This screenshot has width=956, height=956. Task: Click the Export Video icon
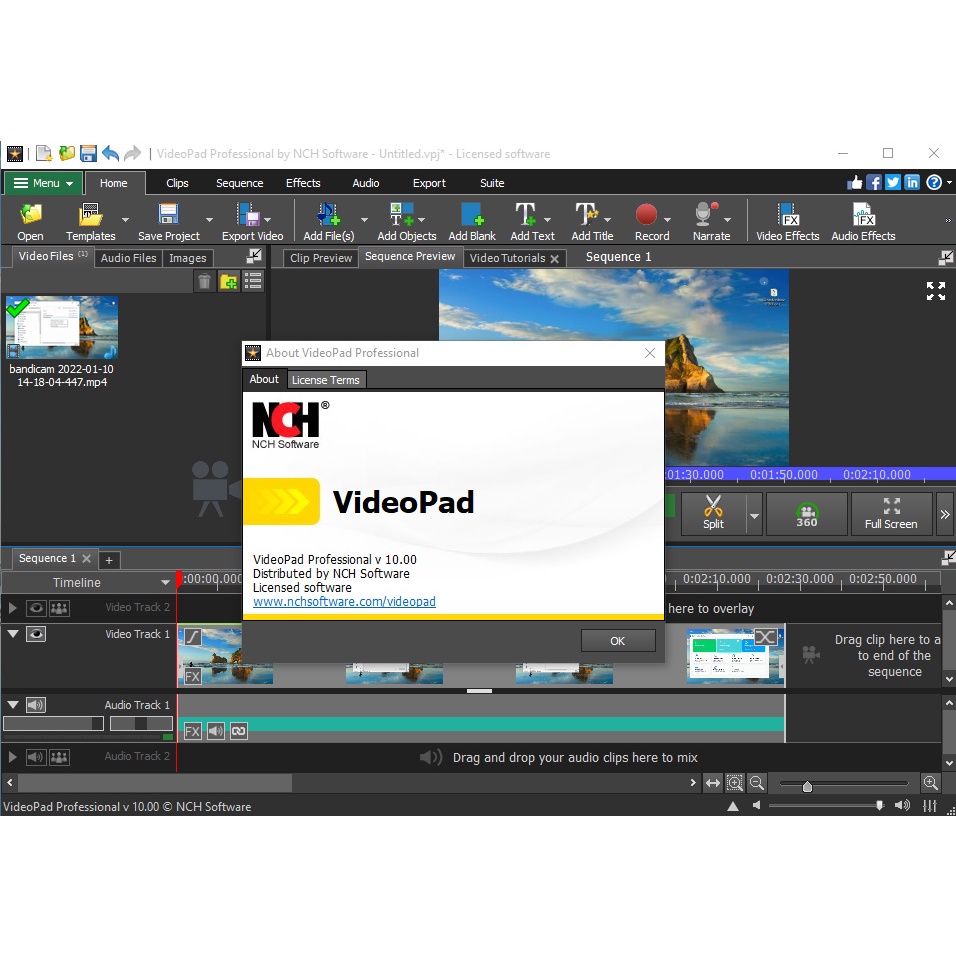(248, 215)
